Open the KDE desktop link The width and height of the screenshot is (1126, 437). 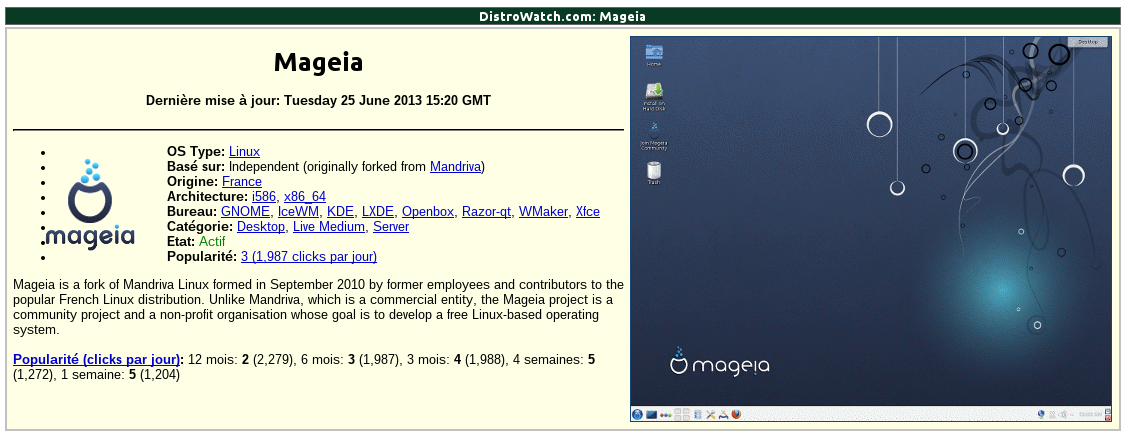pos(340,212)
